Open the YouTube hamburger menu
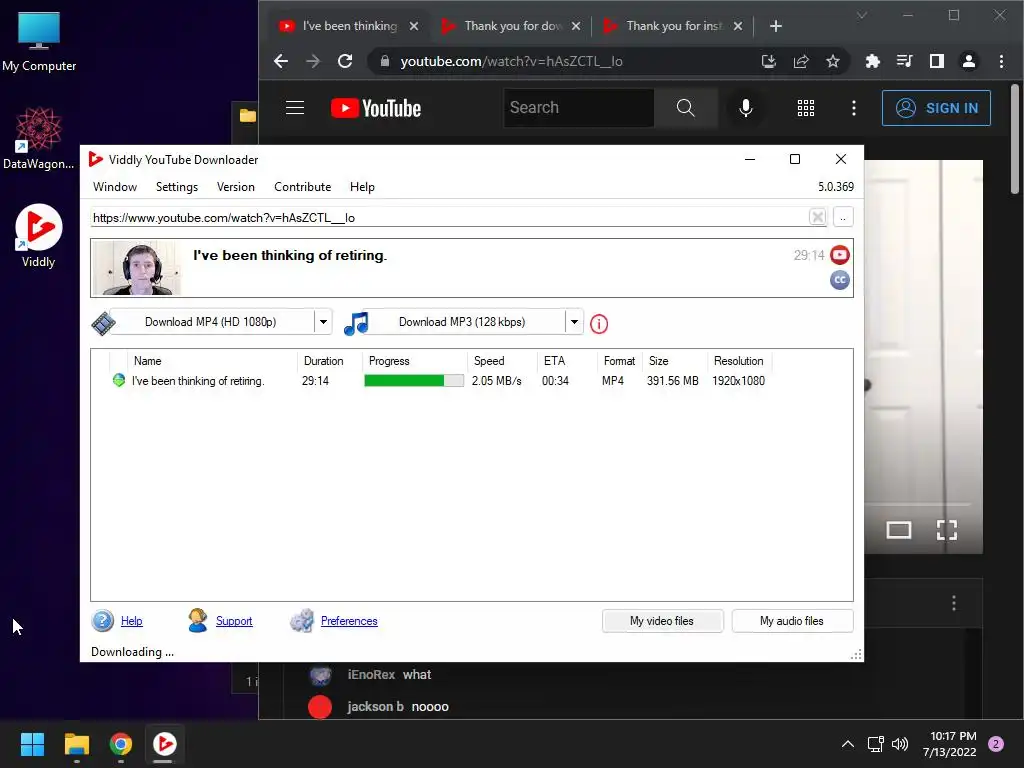1024x768 pixels. 295,108
